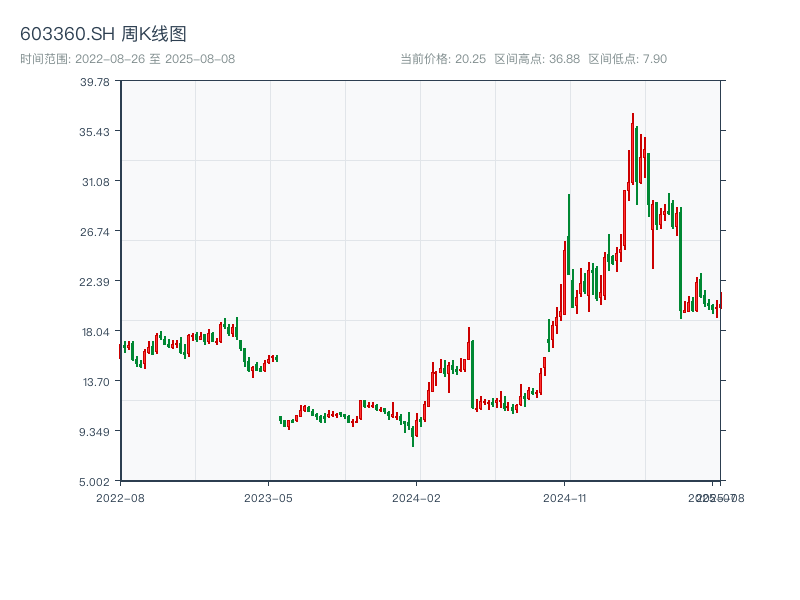
Task: Click y-axis label 13.70
Action: coord(96,382)
